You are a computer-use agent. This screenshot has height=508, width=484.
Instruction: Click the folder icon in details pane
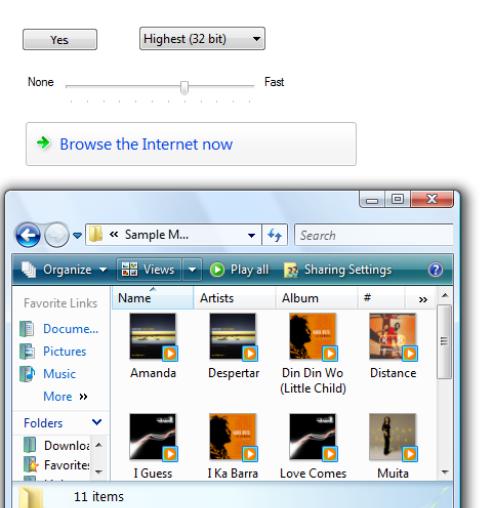[x=31, y=497]
